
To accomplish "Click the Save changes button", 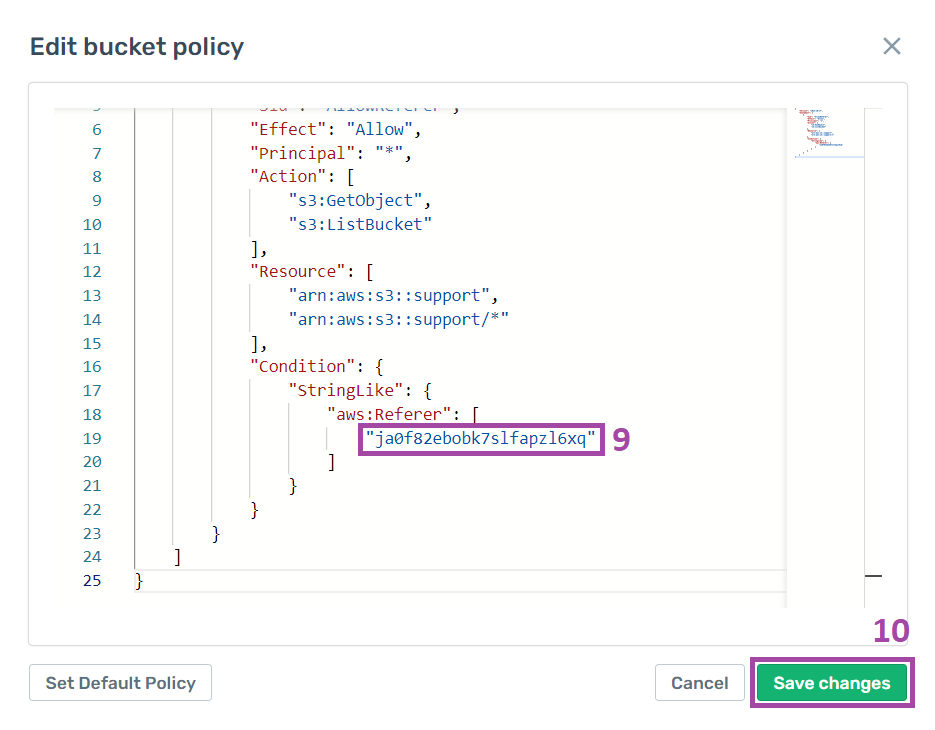I will (x=832, y=683).
